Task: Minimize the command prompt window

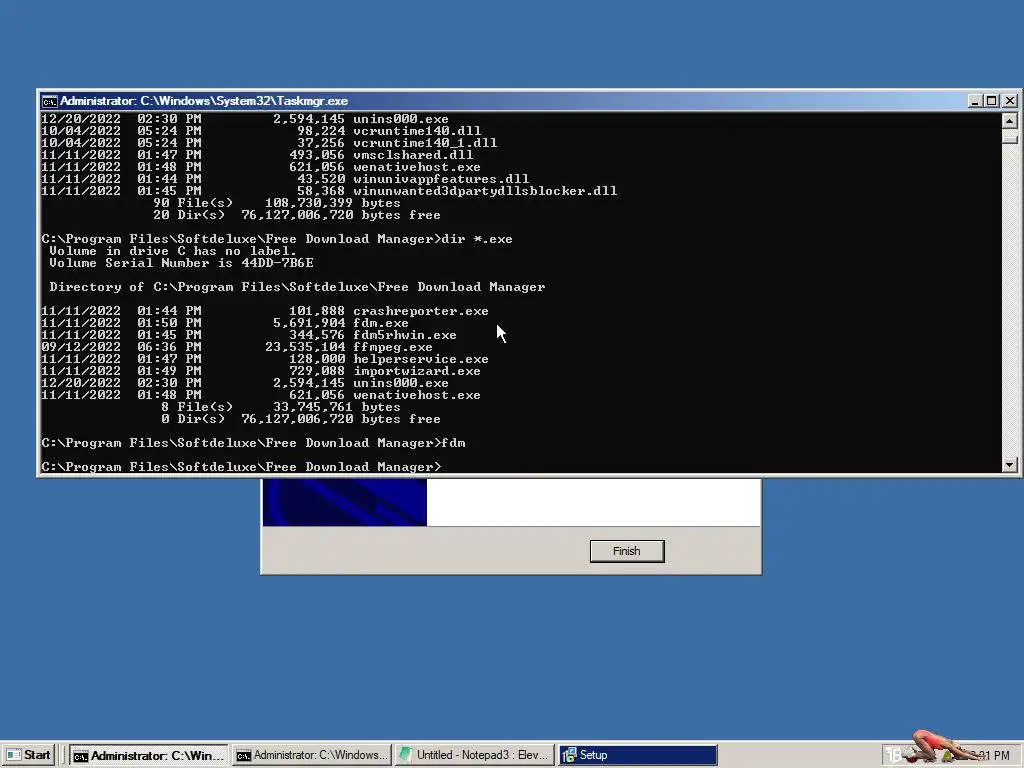Action: click(974, 101)
